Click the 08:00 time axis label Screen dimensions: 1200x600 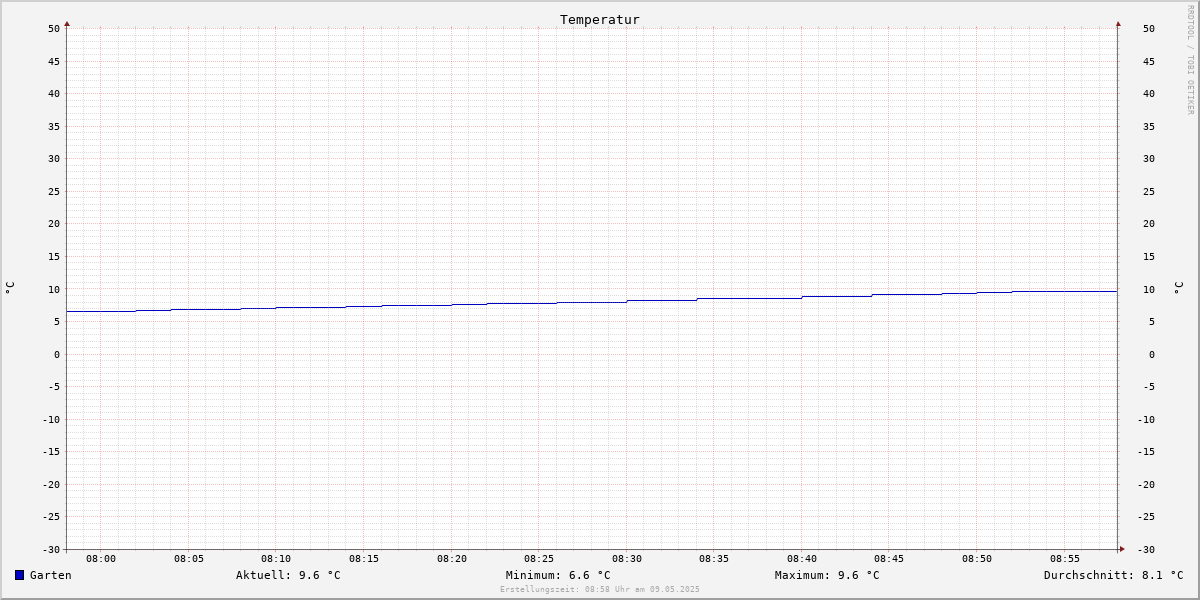[101, 558]
